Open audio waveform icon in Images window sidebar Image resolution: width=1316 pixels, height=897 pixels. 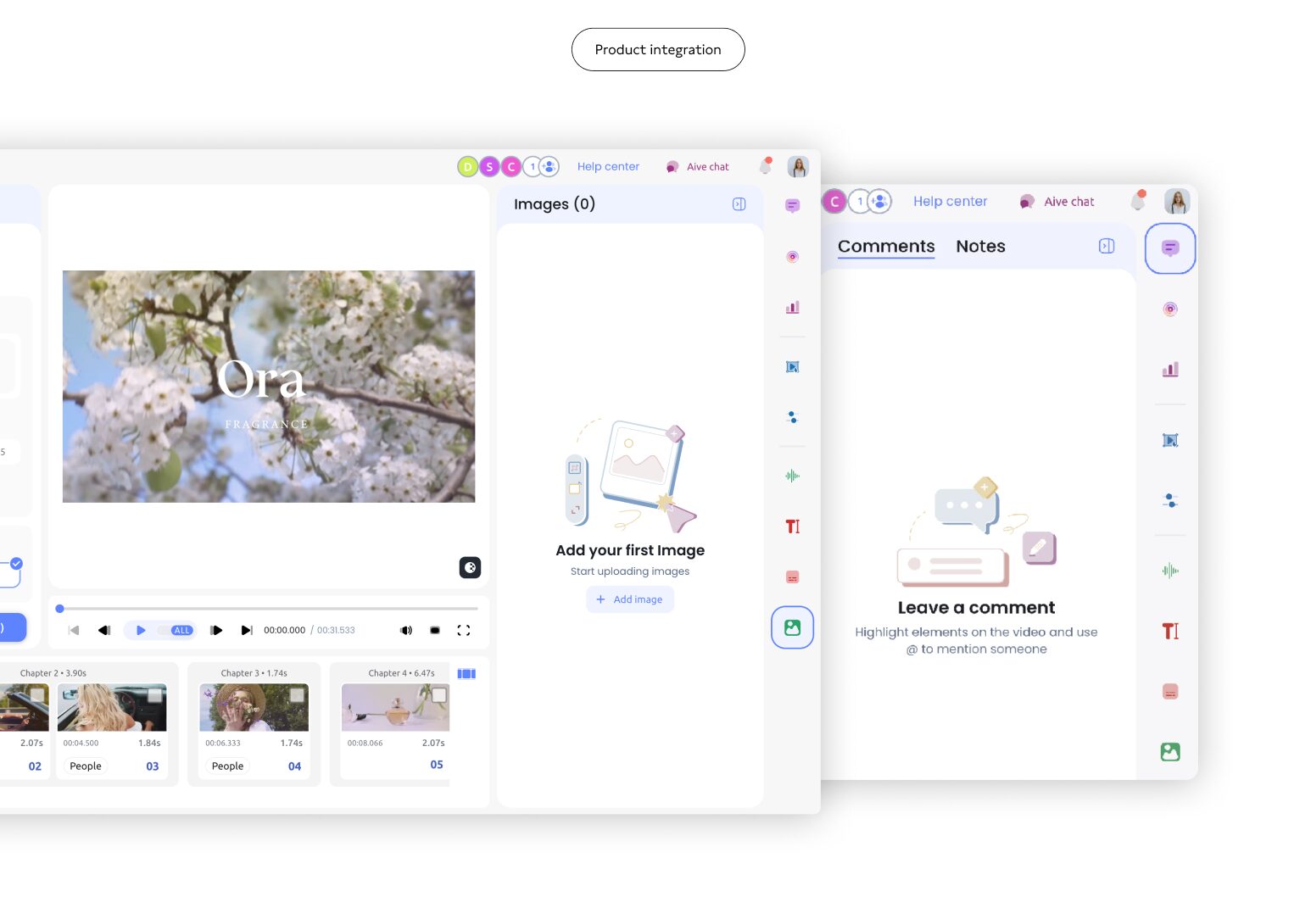coord(792,476)
